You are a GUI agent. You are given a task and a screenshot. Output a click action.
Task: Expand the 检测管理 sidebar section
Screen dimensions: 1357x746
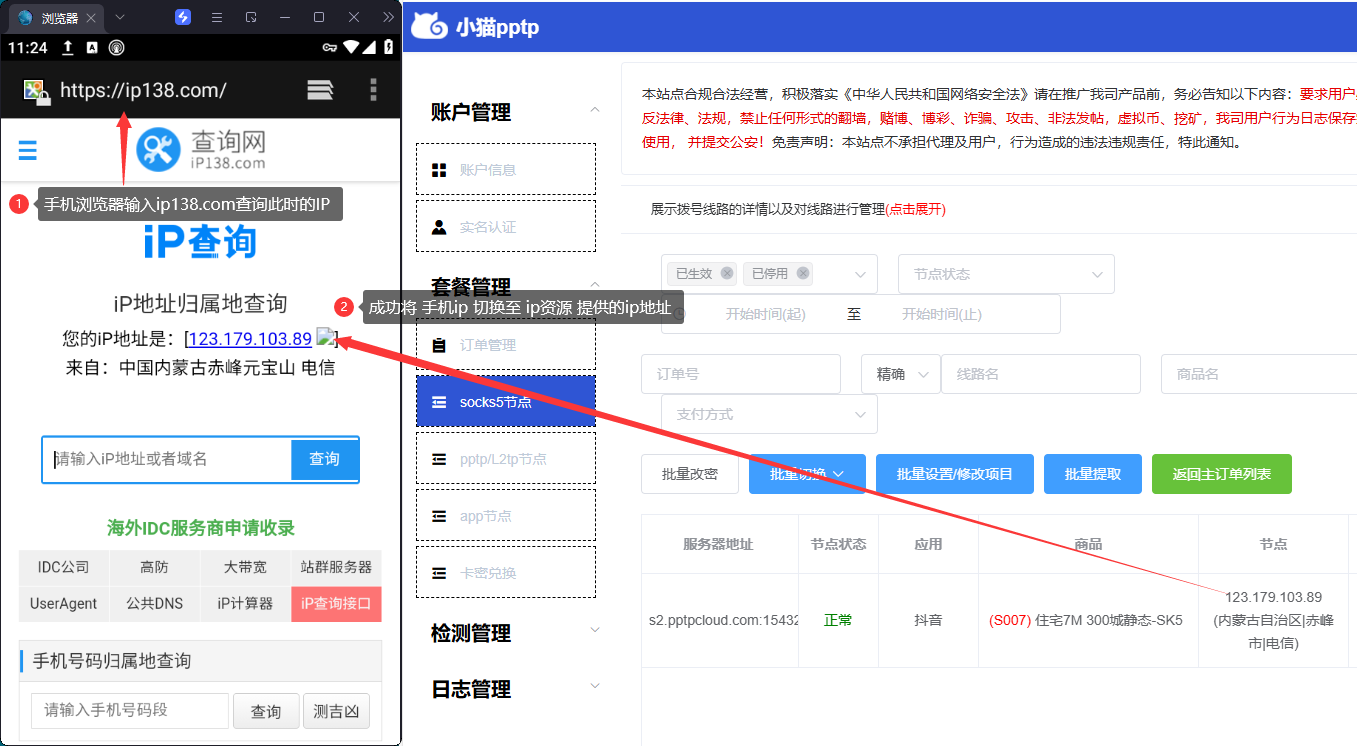595,630
